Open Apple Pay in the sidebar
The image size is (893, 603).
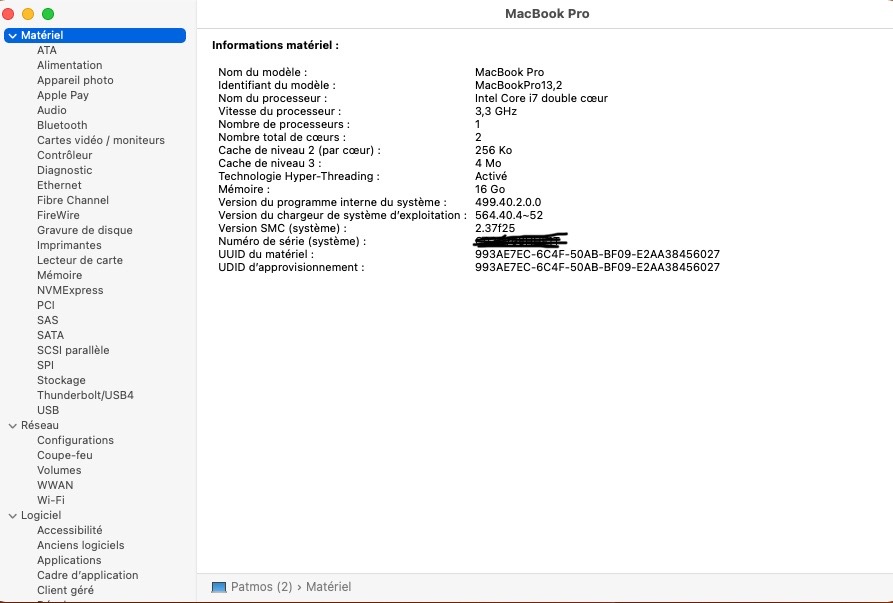tap(63, 95)
